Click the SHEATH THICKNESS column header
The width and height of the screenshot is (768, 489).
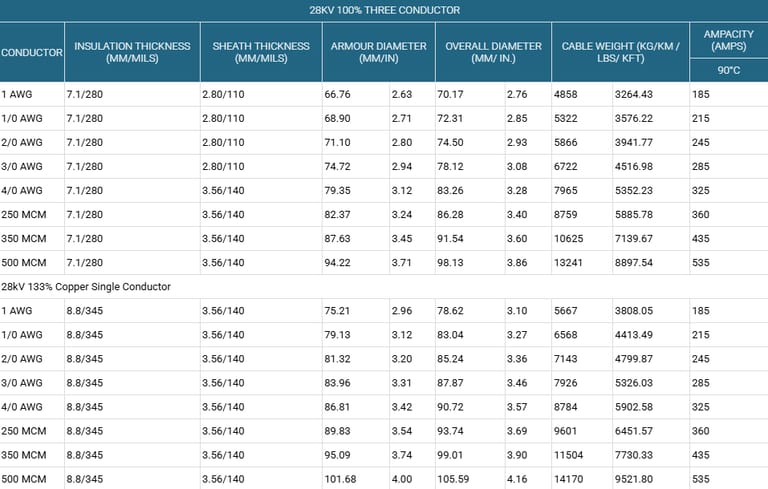pyautogui.click(x=260, y=52)
